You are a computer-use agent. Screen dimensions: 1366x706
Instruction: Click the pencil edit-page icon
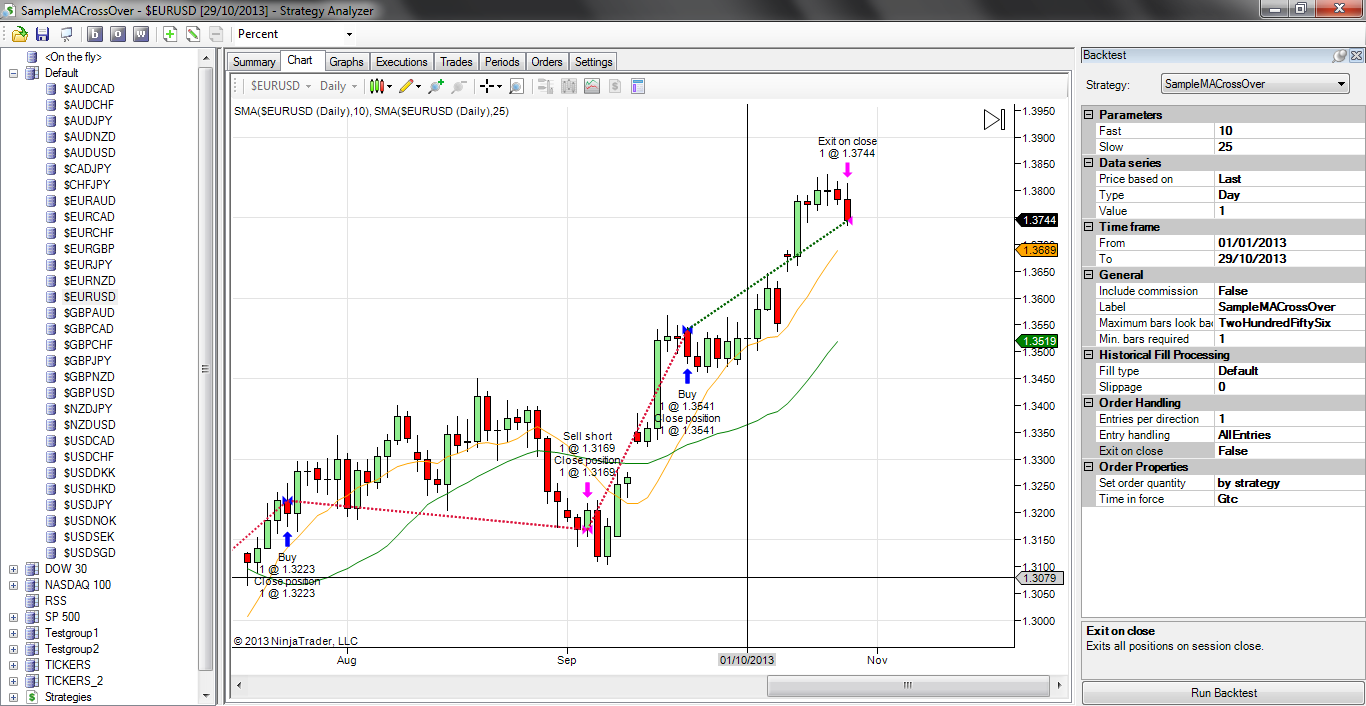(193, 34)
